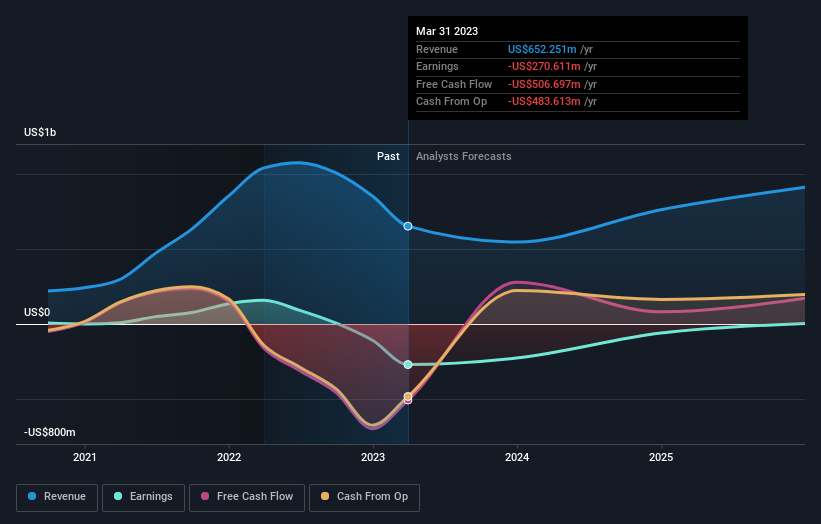Click the Free Cash Flow row label in tooltip
Image resolution: width=821 pixels, height=524 pixels.
pyautogui.click(x=454, y=84)
